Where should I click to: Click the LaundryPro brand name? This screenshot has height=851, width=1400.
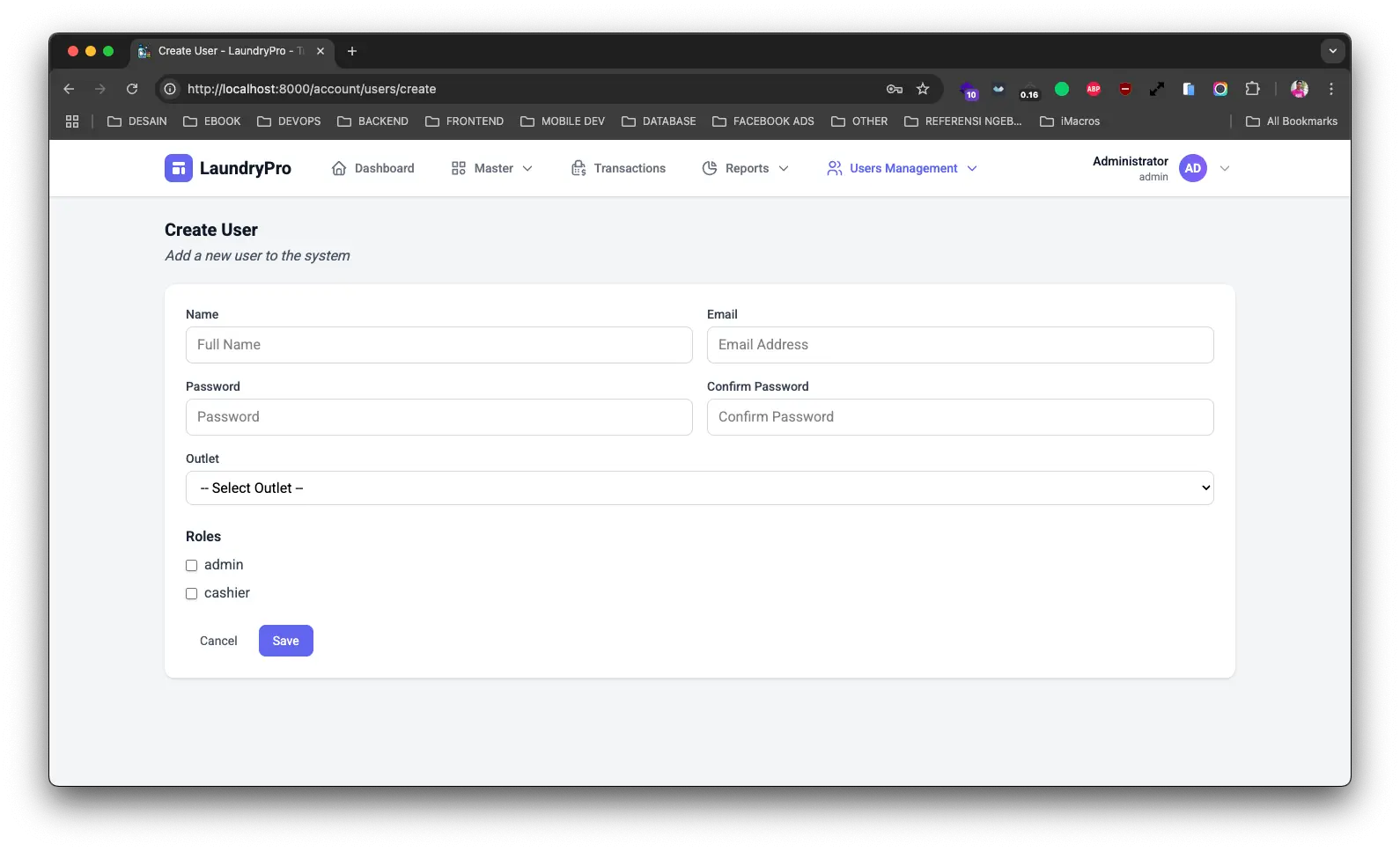(245, 168)
